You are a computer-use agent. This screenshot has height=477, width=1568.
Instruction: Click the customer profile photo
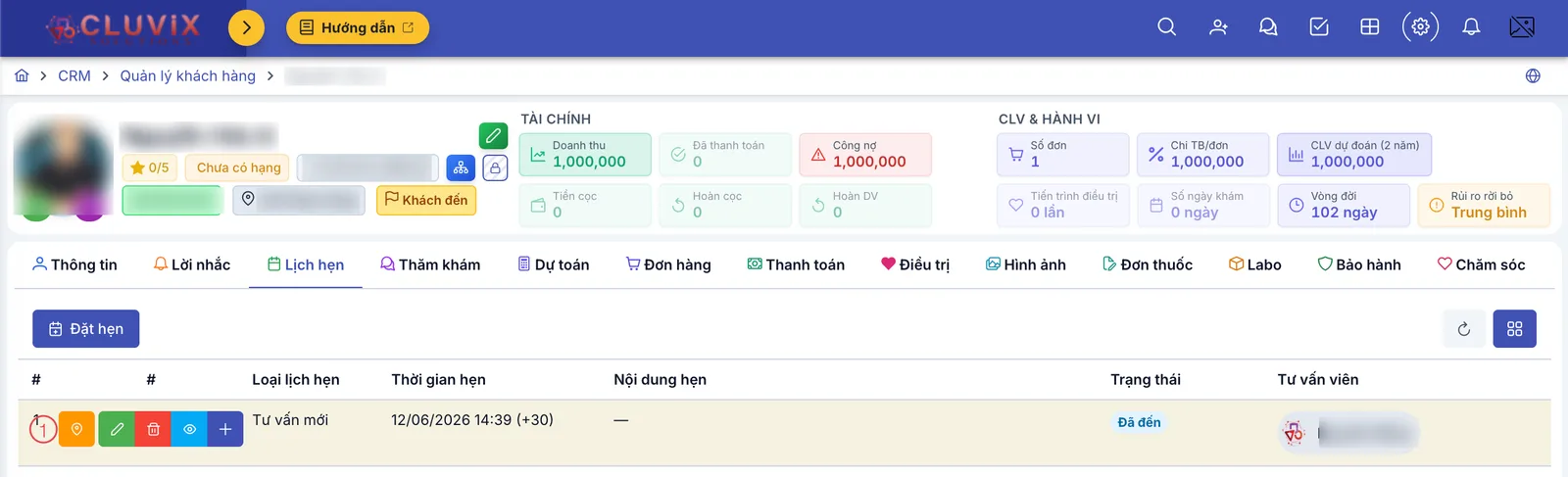63,168
